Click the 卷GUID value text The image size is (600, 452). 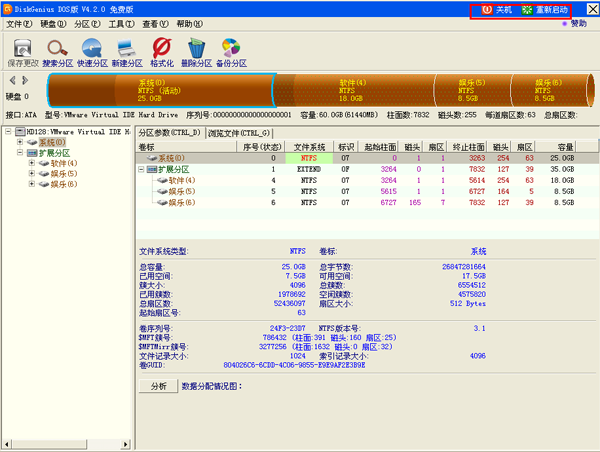coord(294,365)
